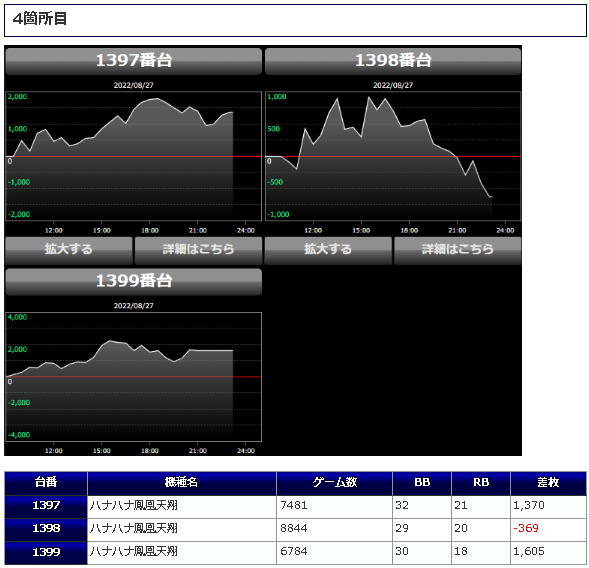
Task: Click the 1398番台 header button
Action: 393,61
